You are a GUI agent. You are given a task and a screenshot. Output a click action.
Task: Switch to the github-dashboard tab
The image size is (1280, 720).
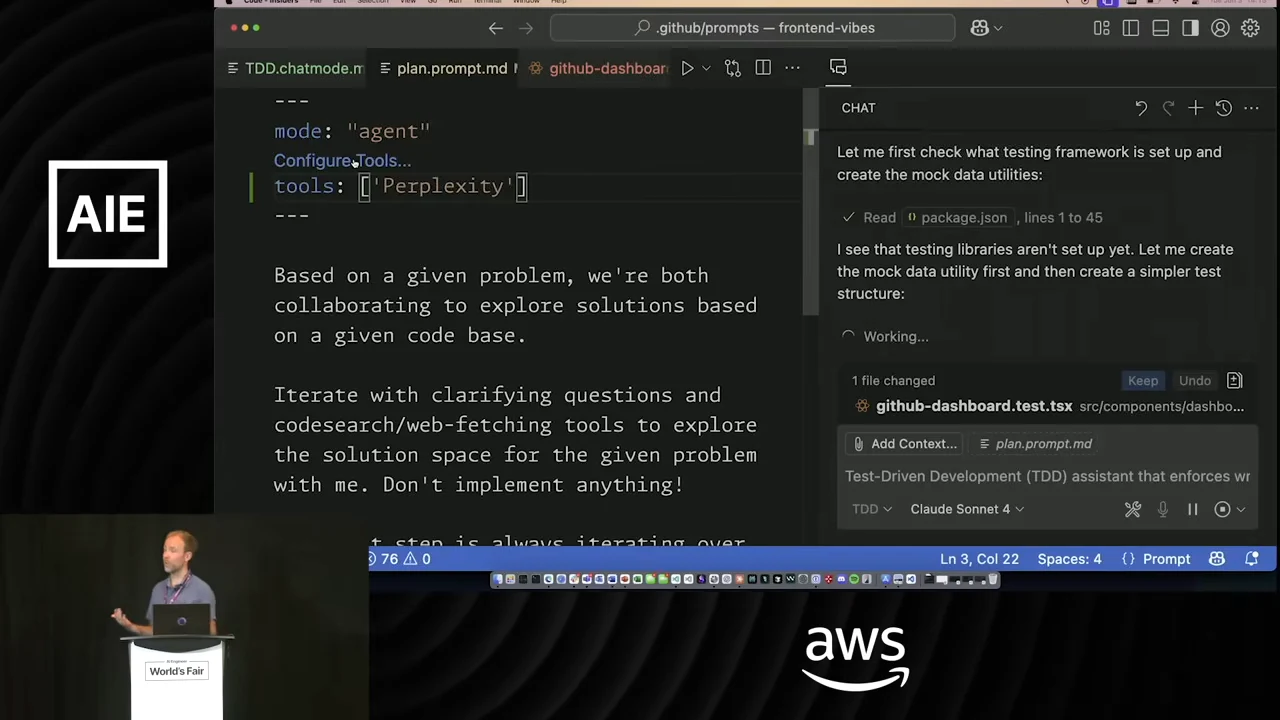coord(598,68)
